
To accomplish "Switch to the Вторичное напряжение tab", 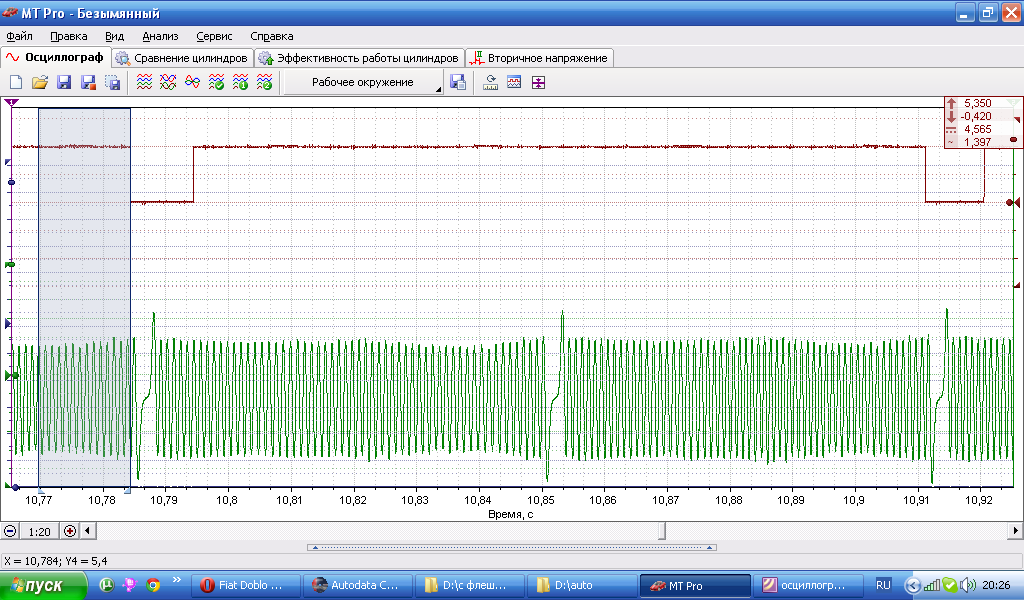I will [540, 58].
